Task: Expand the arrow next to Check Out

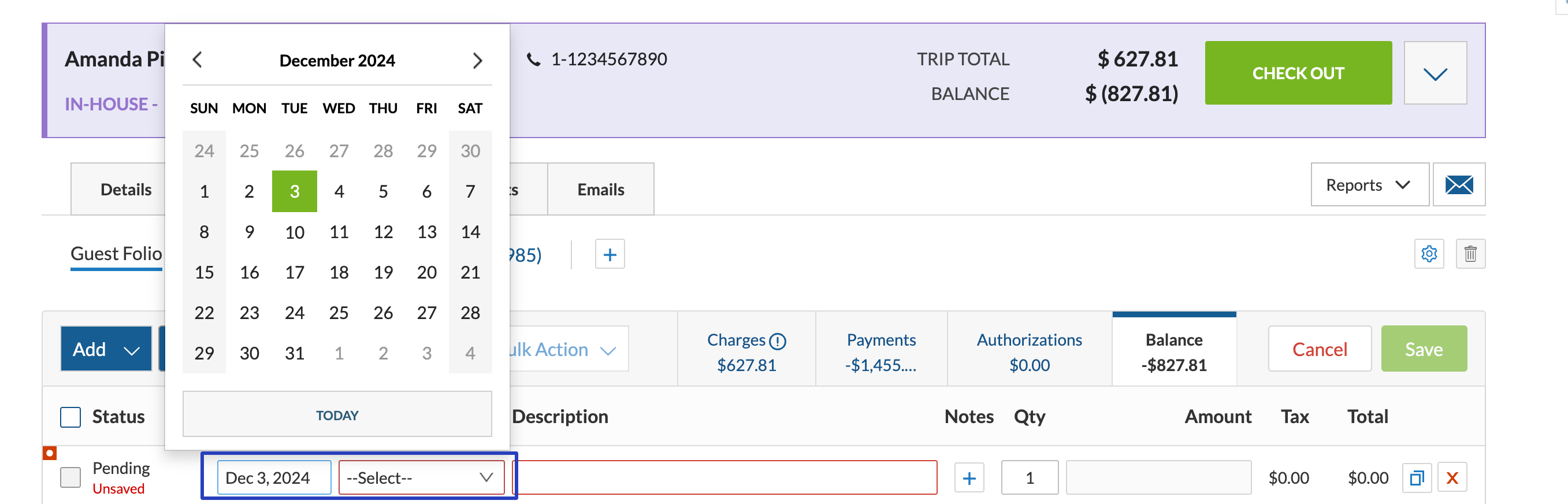Action: click(1435, 73)
